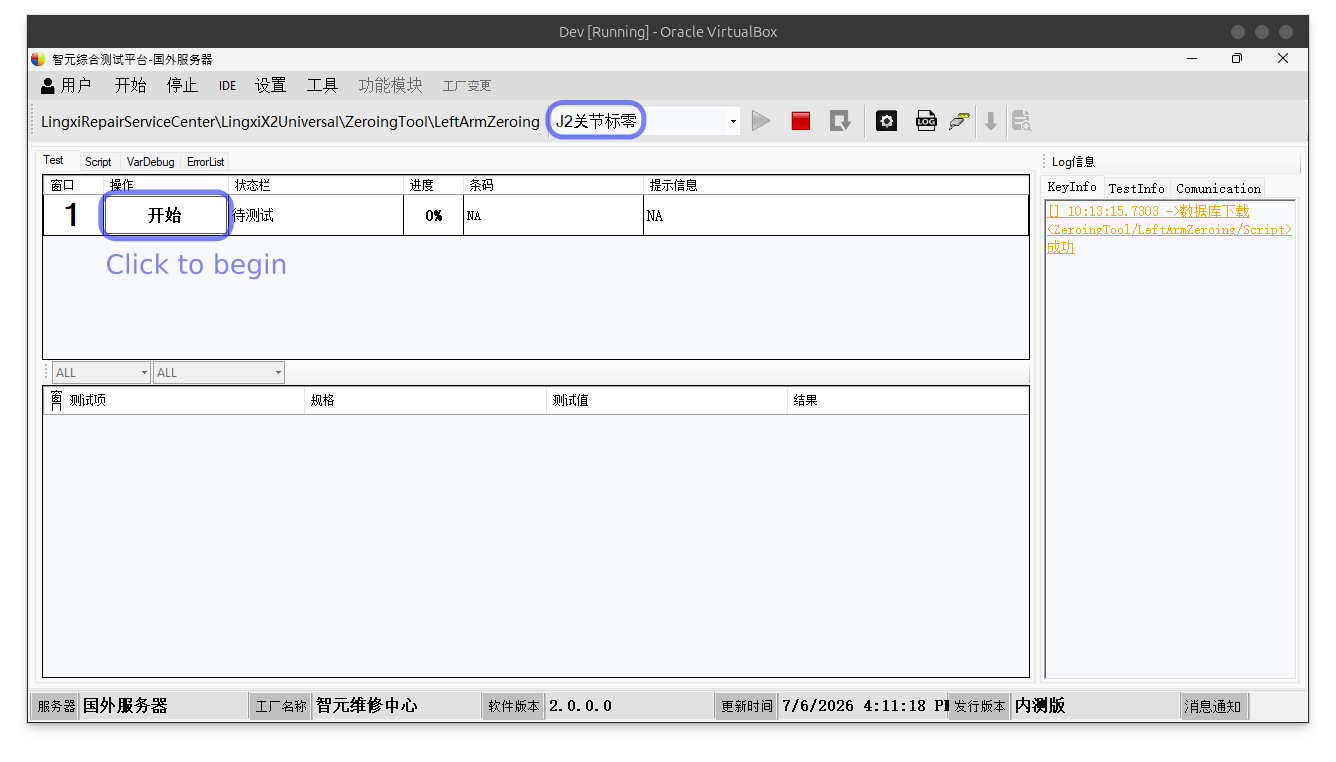The height and width of the screenshot is (762, 1336).
Task: Open the J2关节标零 combo box dropdown arrow
Action: coord(733,122)
